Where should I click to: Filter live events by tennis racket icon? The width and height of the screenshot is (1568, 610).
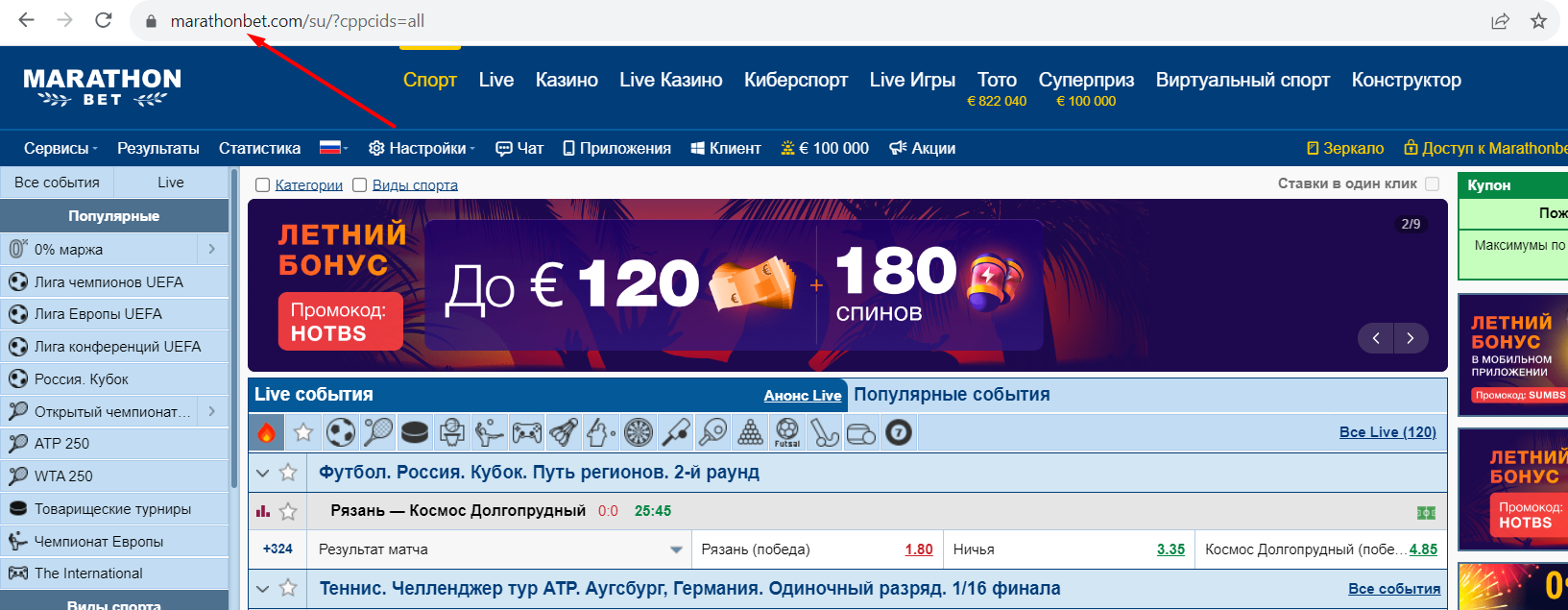point(377,432)
